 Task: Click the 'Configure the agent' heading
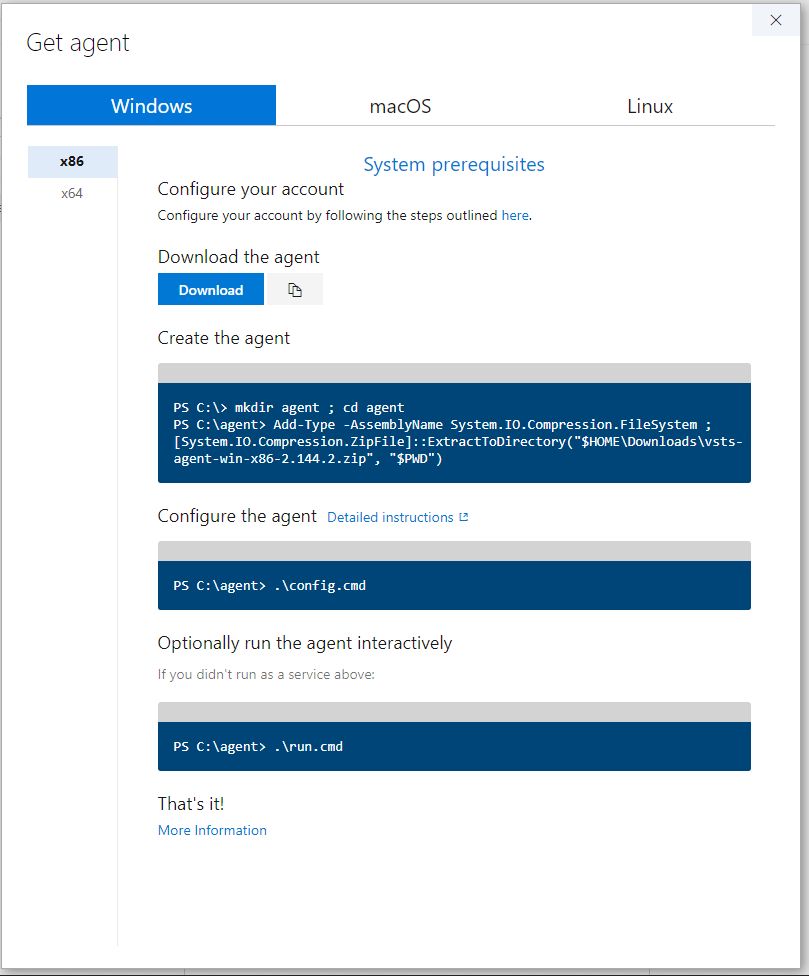click(237, 516)
